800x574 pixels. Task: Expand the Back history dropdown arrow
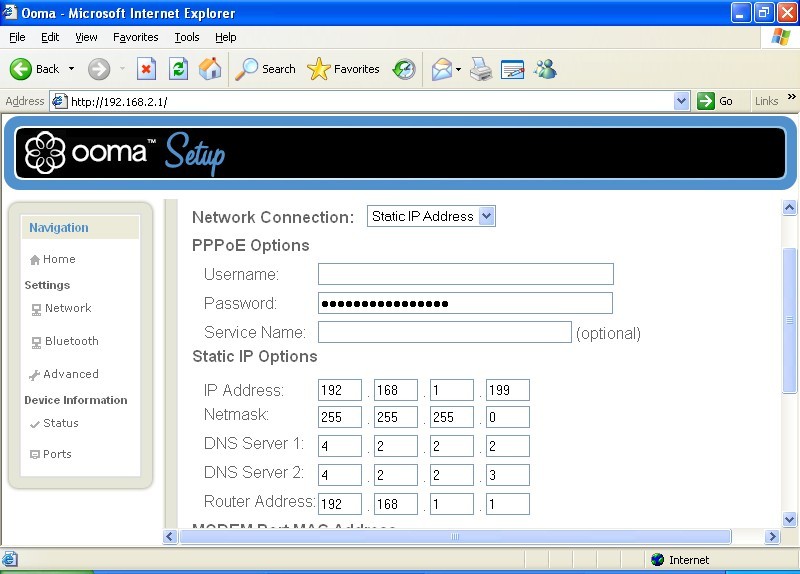[x=71, y=69]
